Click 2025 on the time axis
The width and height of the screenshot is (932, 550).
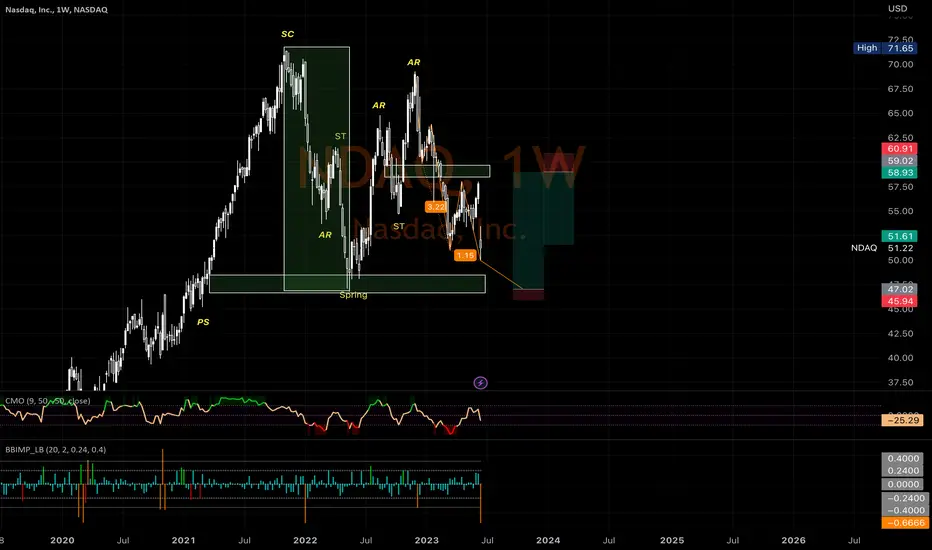pyautogui.click(x=672, y=540)
